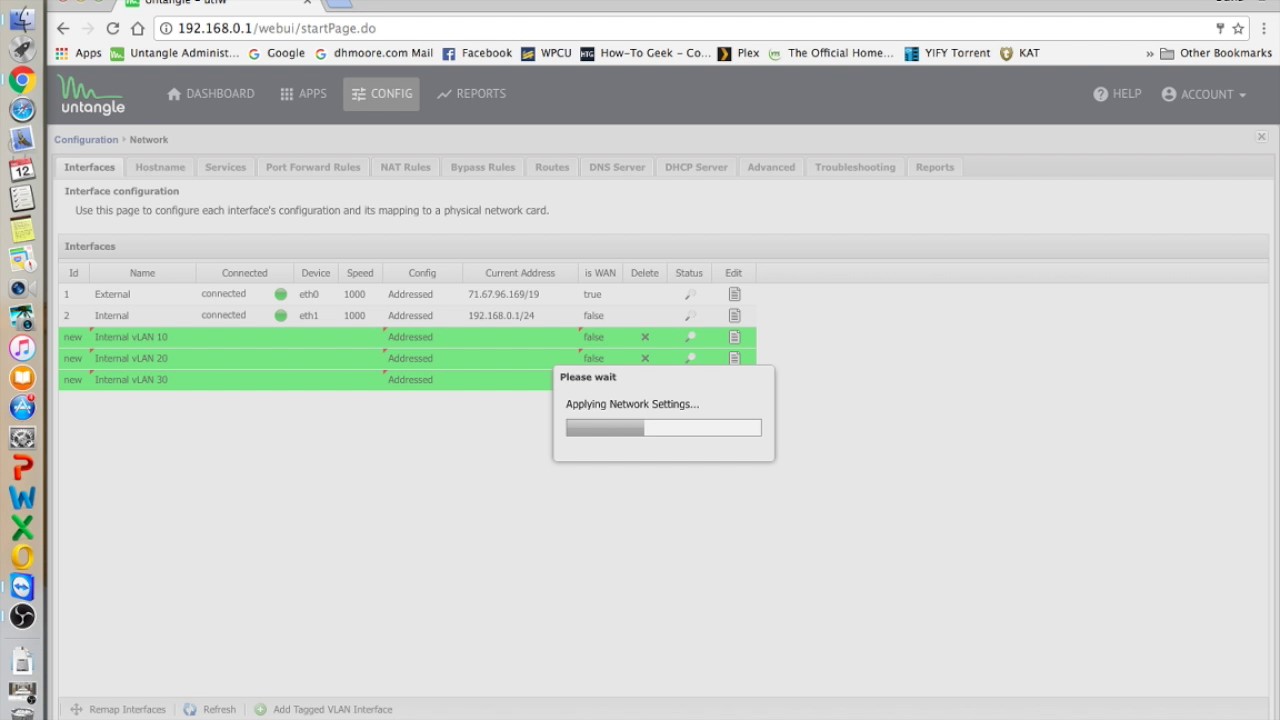Sort by the is WAN column
1280x720 pixels.
600,273
